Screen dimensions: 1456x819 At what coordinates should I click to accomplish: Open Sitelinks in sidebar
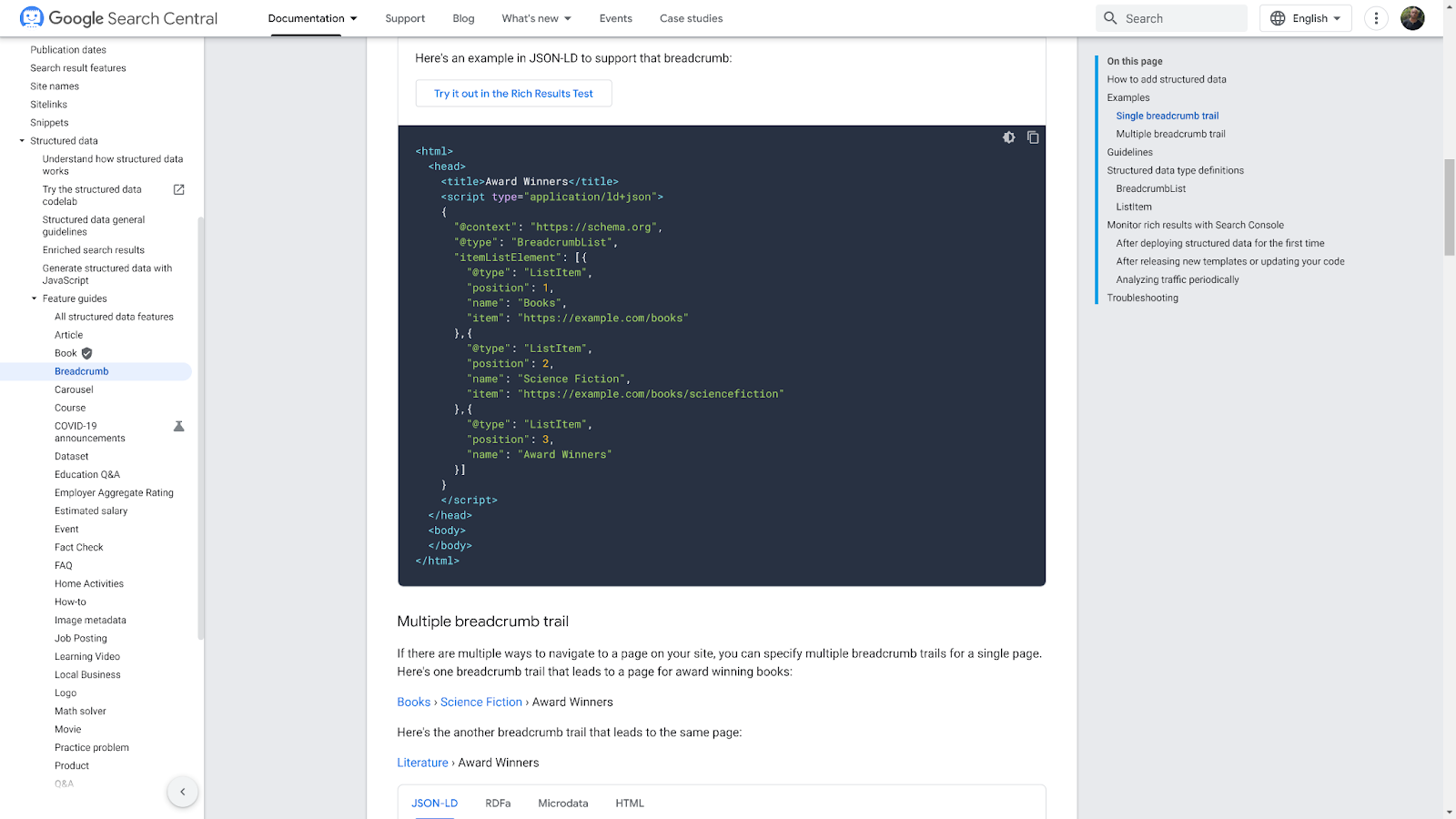click(49, 105)
